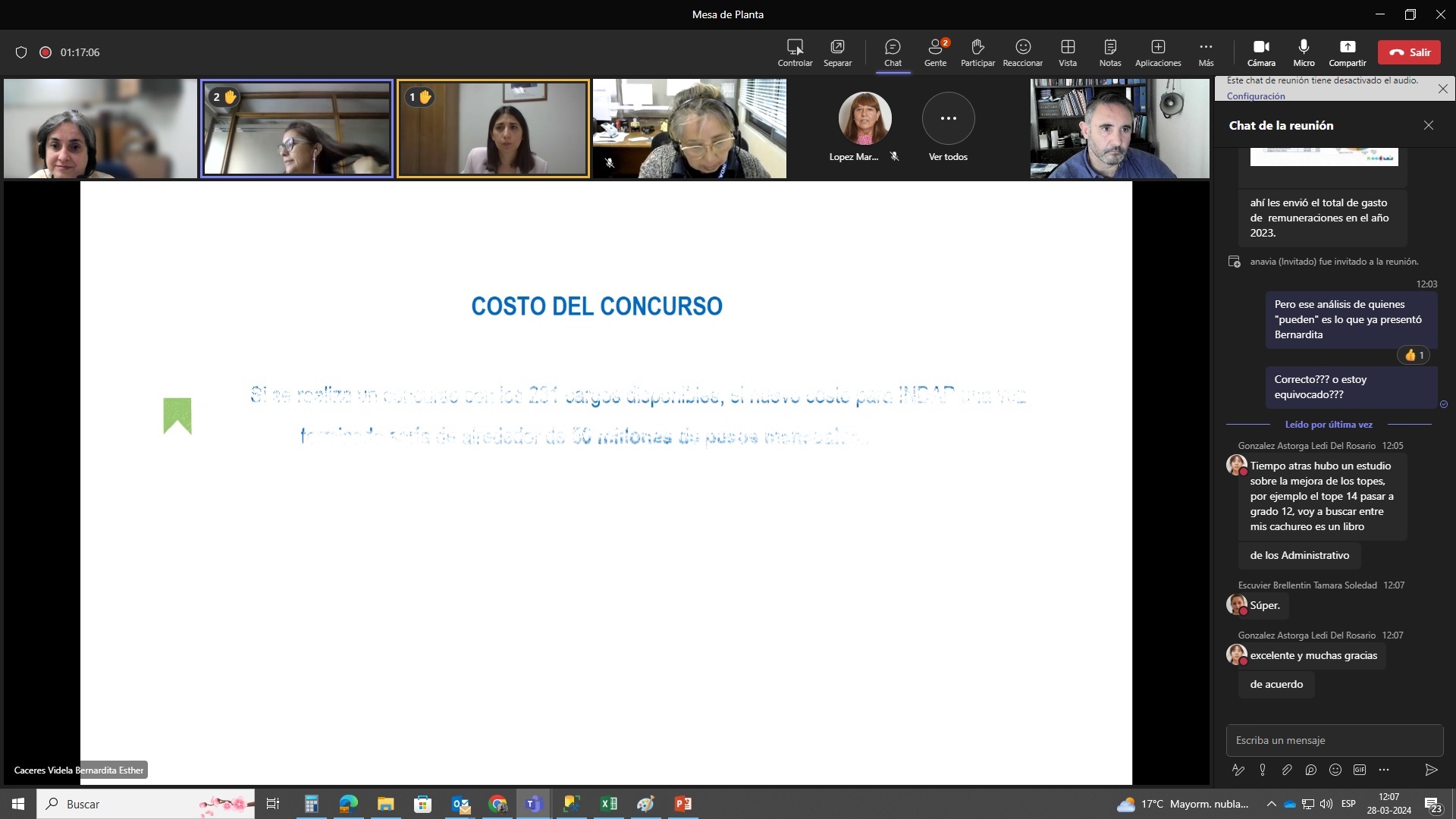Open File Explorer from taskbar

click(386, 804)
